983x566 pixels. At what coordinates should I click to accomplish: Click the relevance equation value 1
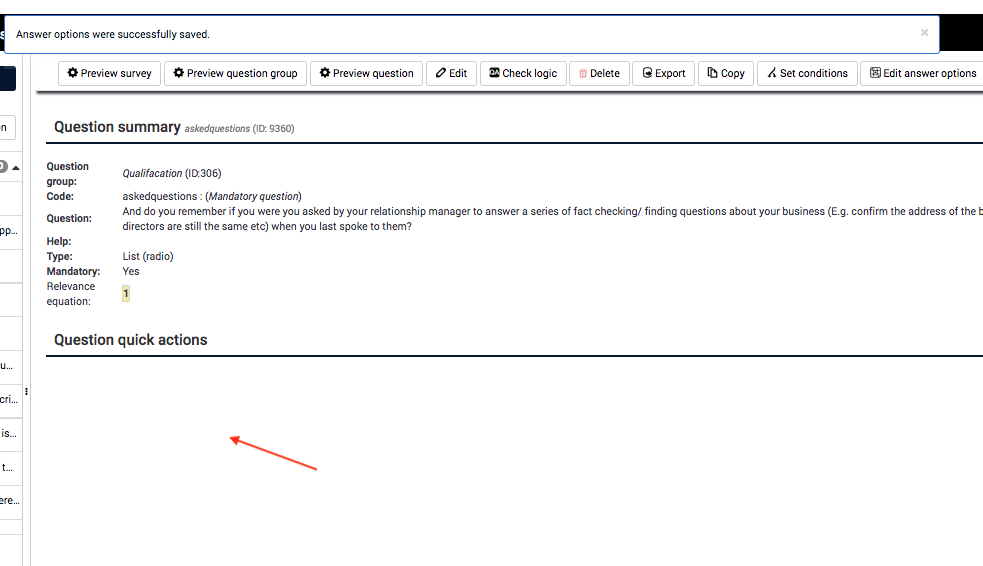point(126,293)
